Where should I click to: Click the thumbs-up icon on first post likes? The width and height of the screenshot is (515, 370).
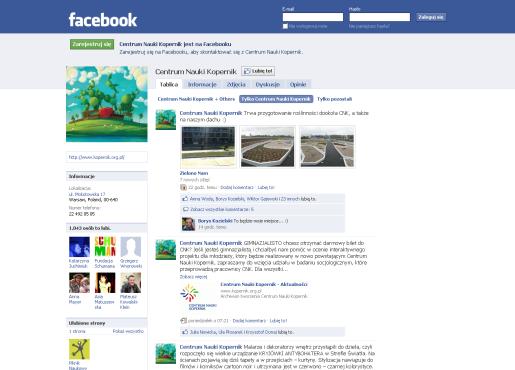[x=185, y=199]
